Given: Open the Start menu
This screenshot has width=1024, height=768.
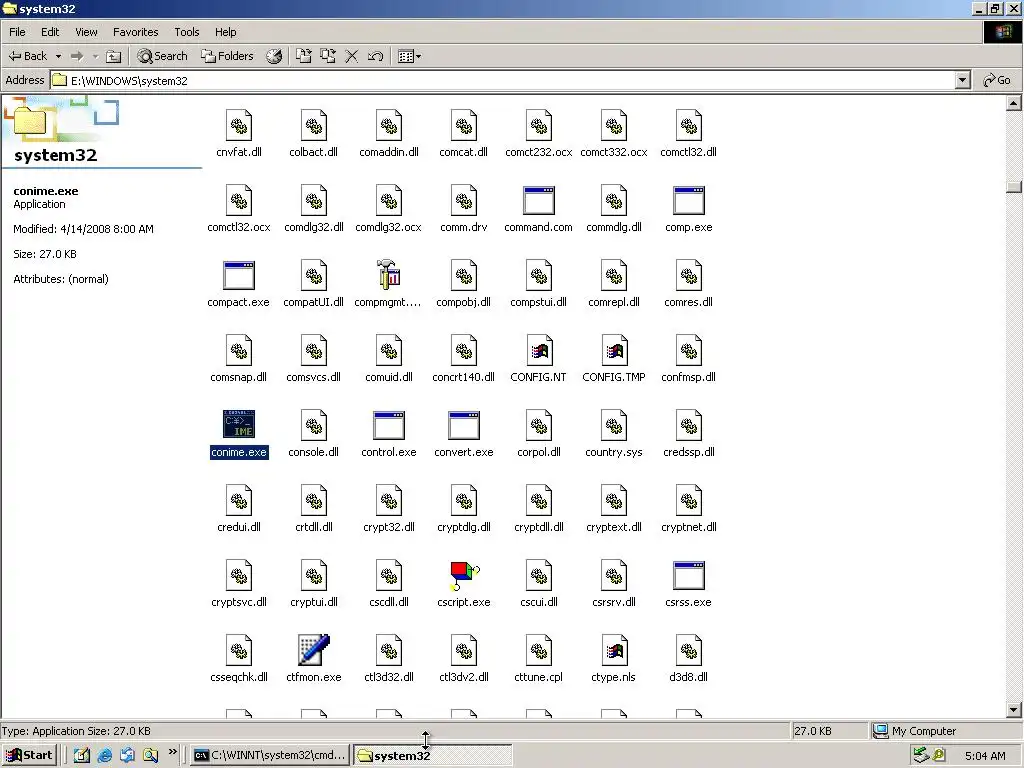Looking at the screenshot, I should 29,756.
